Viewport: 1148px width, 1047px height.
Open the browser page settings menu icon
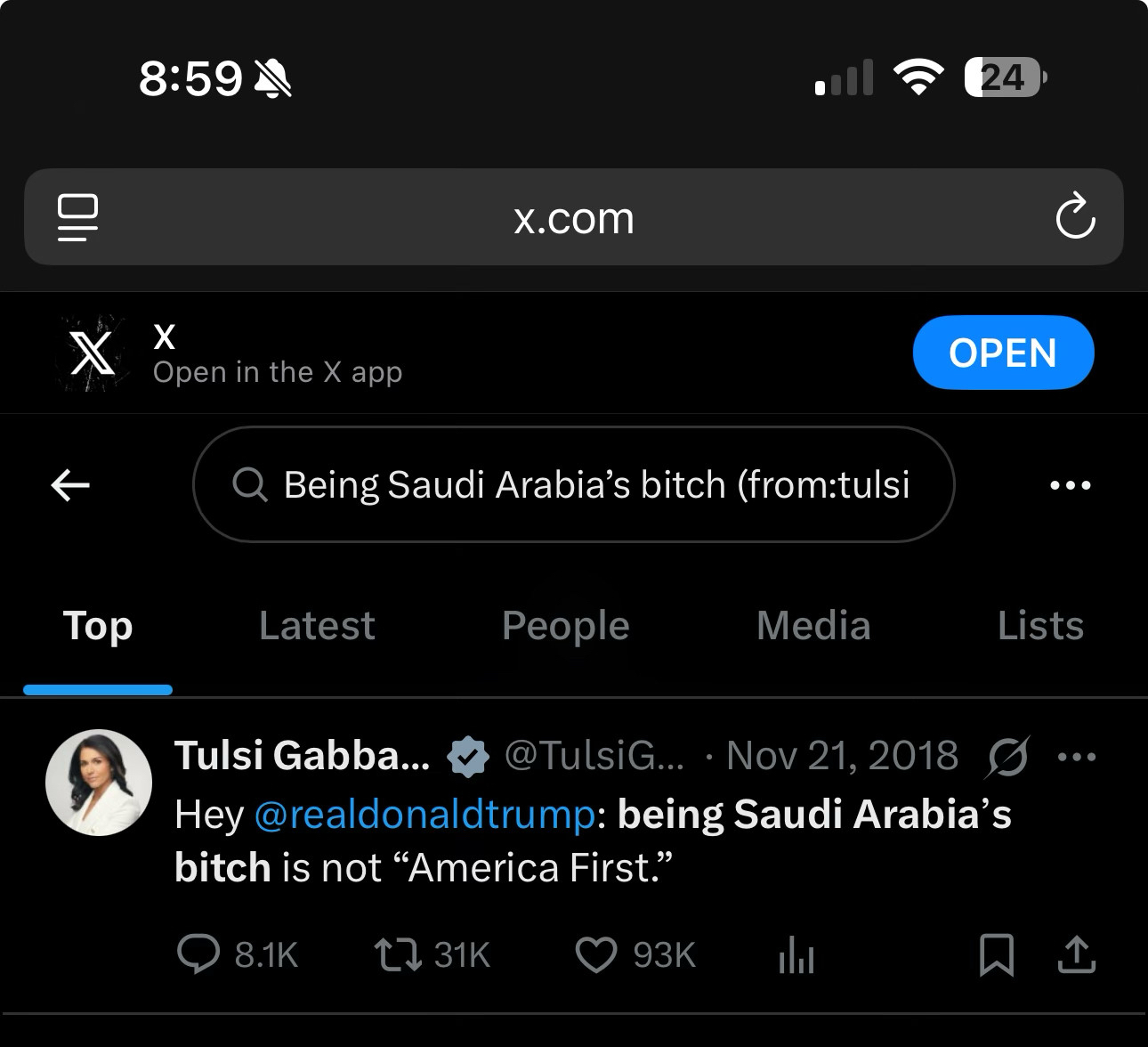[77, 217]
